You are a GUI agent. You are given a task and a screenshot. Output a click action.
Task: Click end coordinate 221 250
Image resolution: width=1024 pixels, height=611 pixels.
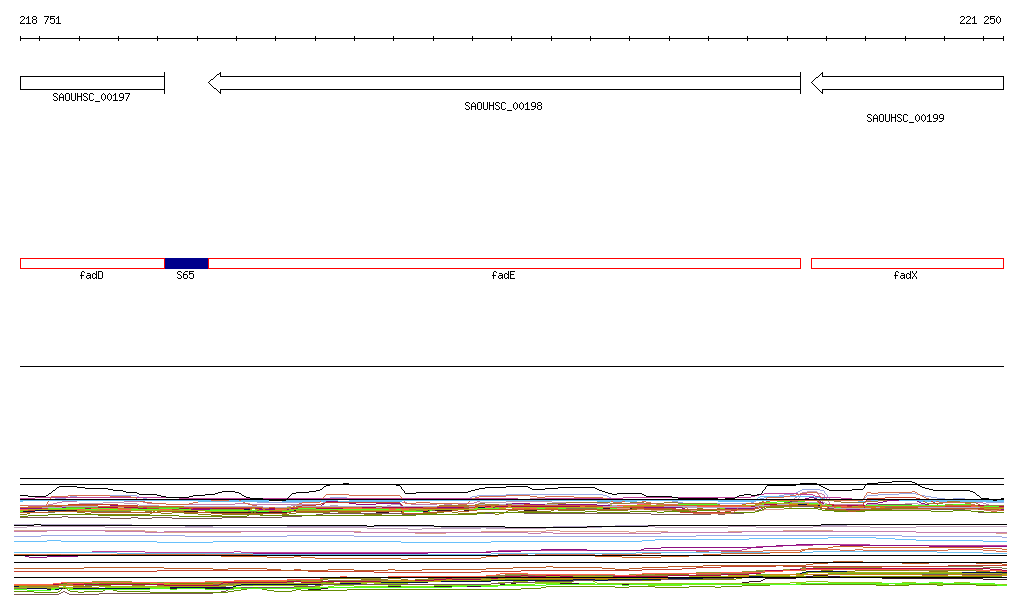980,20
